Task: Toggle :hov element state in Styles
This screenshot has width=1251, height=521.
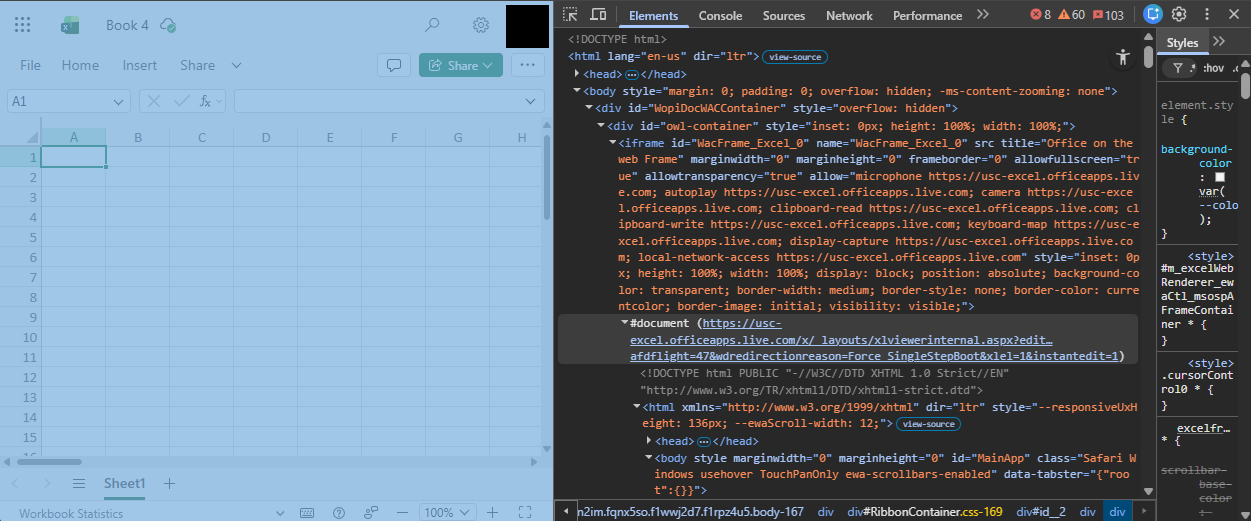Action: coord(1212,68)
